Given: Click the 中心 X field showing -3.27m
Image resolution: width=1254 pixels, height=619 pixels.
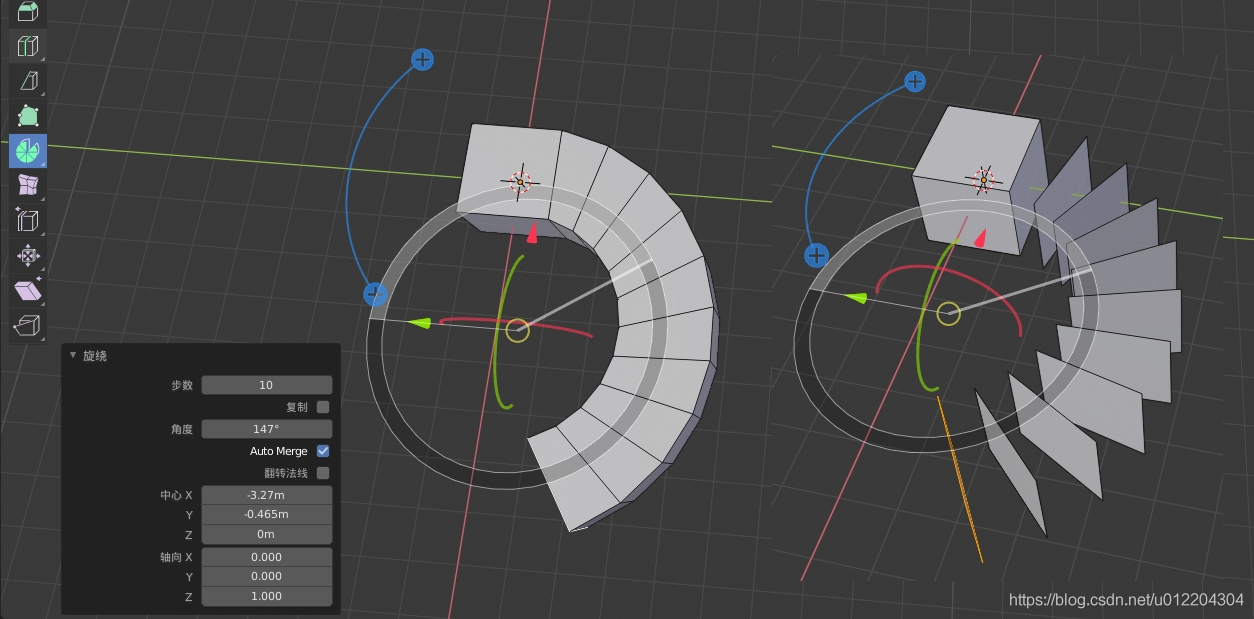Looking at the screenshot, I should [266, 495].
